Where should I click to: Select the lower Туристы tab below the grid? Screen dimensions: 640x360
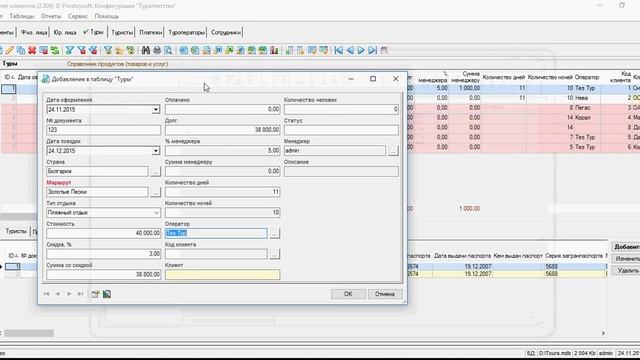coord(16,231)
